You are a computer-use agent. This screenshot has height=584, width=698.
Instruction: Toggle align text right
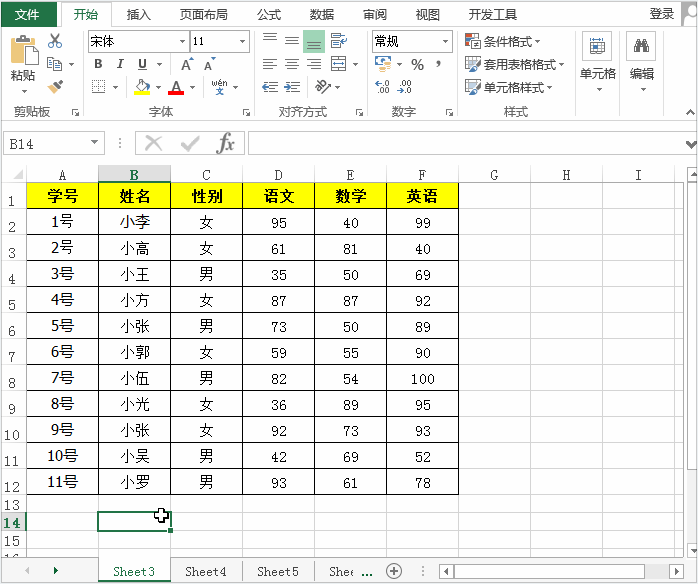coord(314,64)
